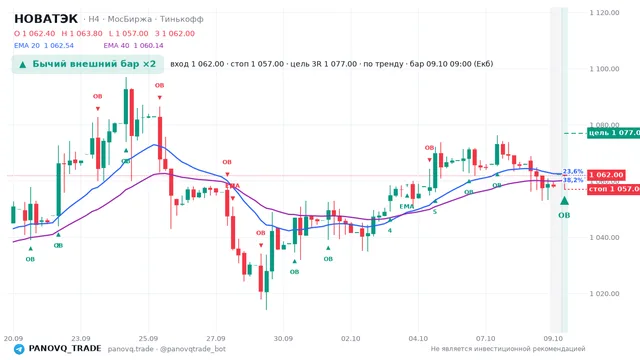Viewport: 640px width, 360px height.
Task: Click the green wave number 5 label
Action: 435,212
